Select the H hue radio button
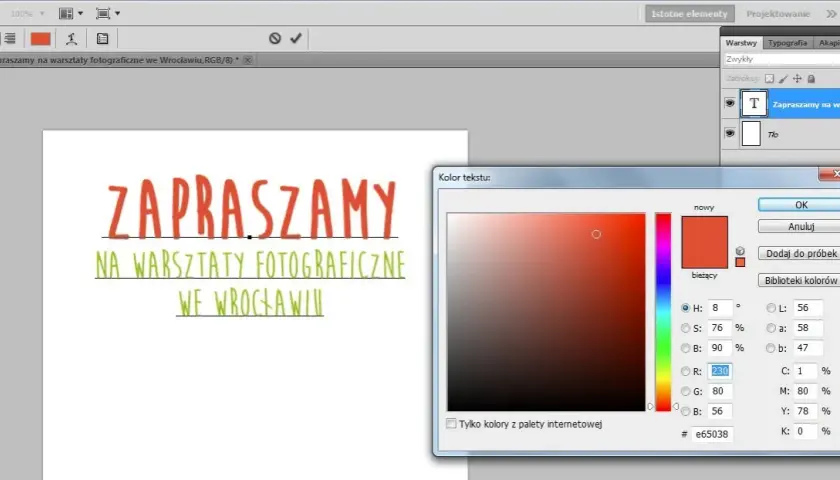The width and height of the screenshot is (840, 480). coord(685,308)
